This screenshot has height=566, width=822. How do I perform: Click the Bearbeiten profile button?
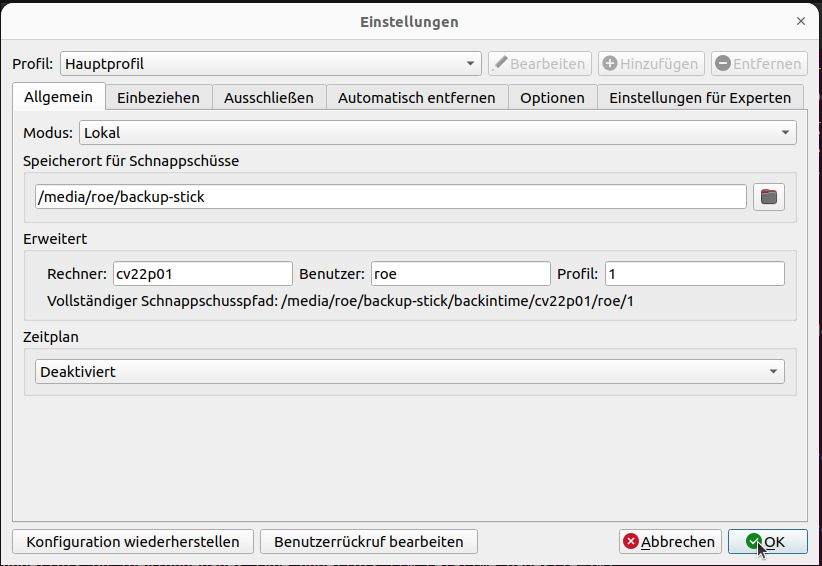pos(539,64)
